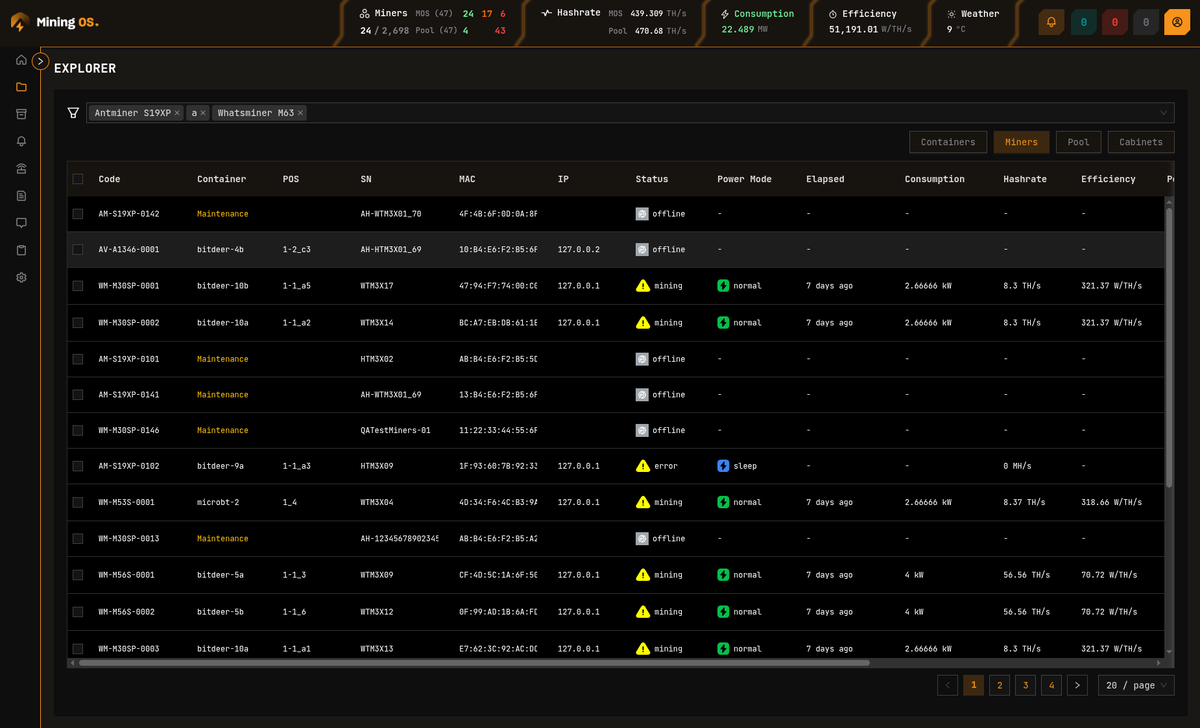Viewport: 1200px width, 728px height.
Task: Open the alerts bell in sidebar
Action: (x=21, y=141)
